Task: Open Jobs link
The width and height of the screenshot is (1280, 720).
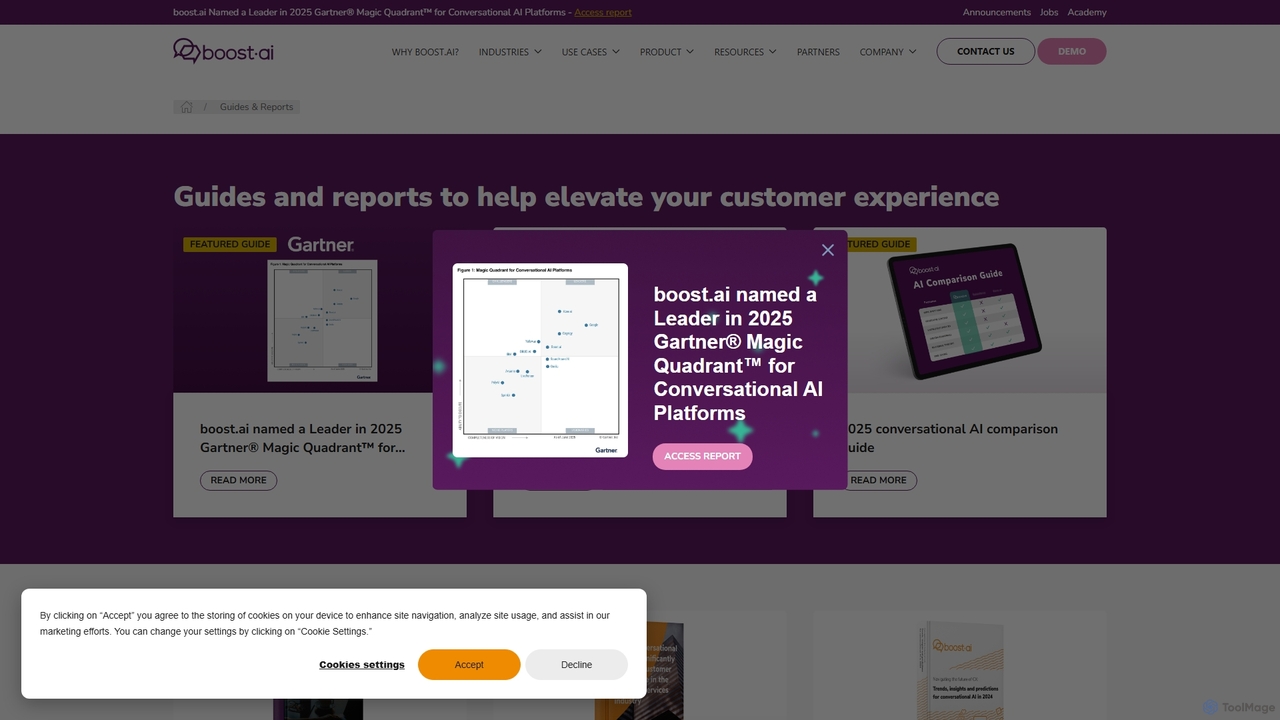Action: [x=1049, y=12]
